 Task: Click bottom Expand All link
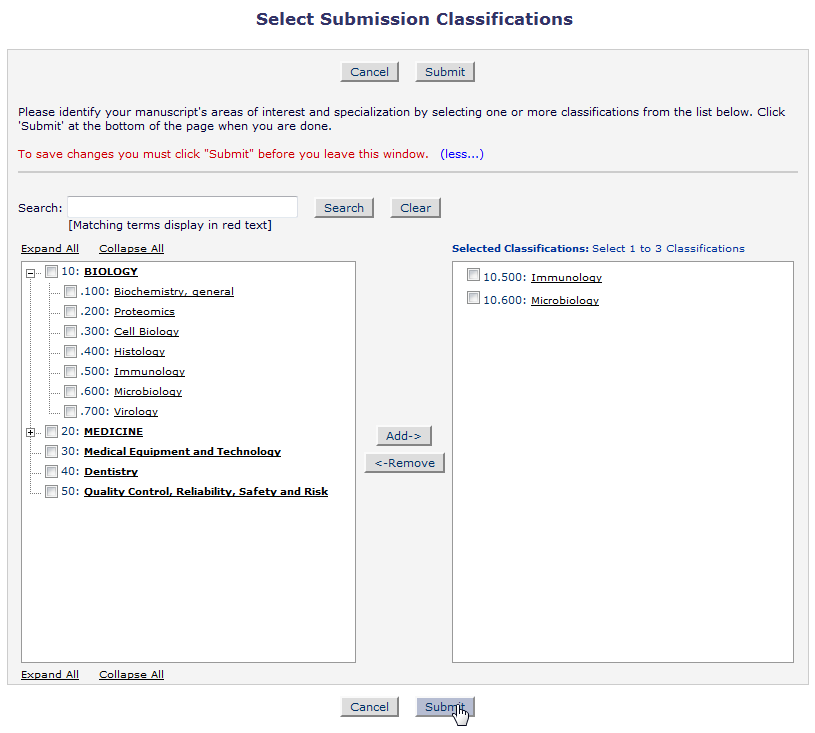[50, 674]
